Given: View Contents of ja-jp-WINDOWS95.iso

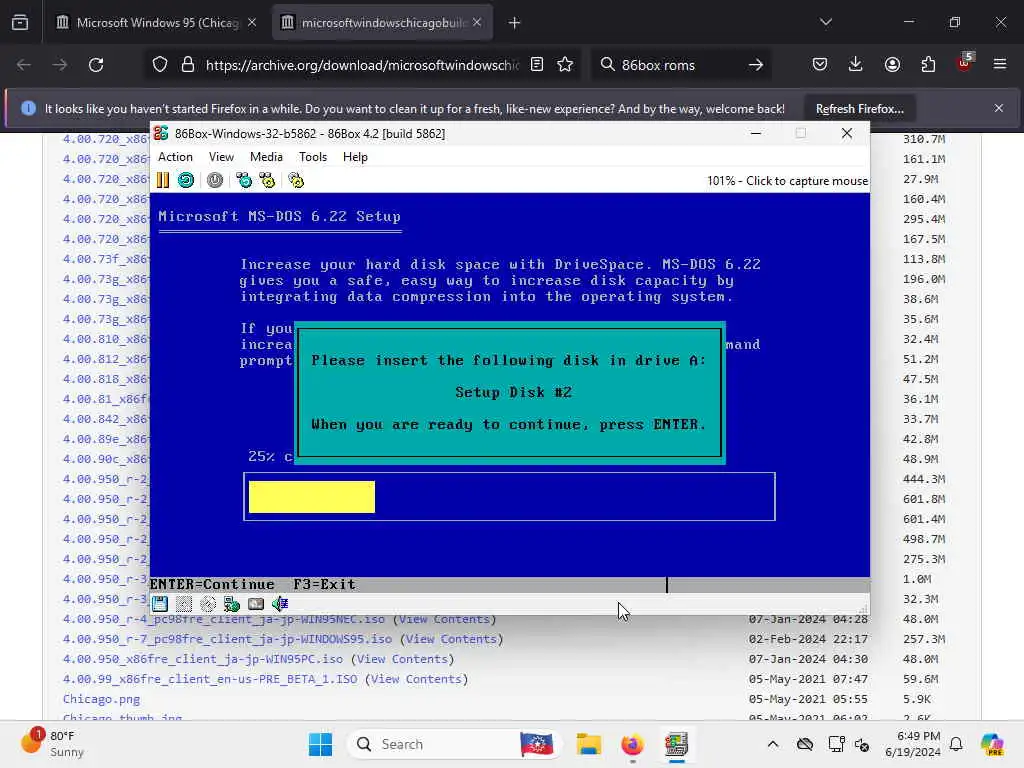Looking at the screenshot, I should point(451,639).
